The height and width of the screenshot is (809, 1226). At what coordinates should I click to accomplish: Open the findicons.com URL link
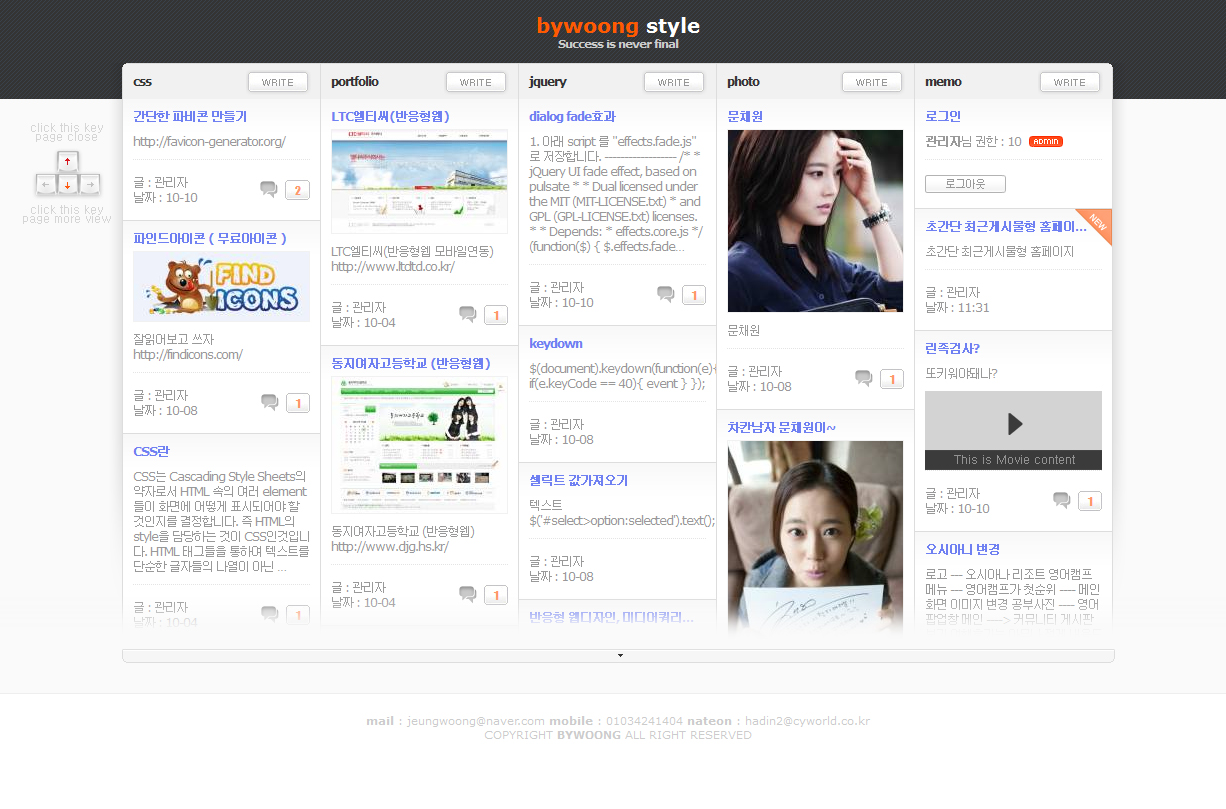188,354
